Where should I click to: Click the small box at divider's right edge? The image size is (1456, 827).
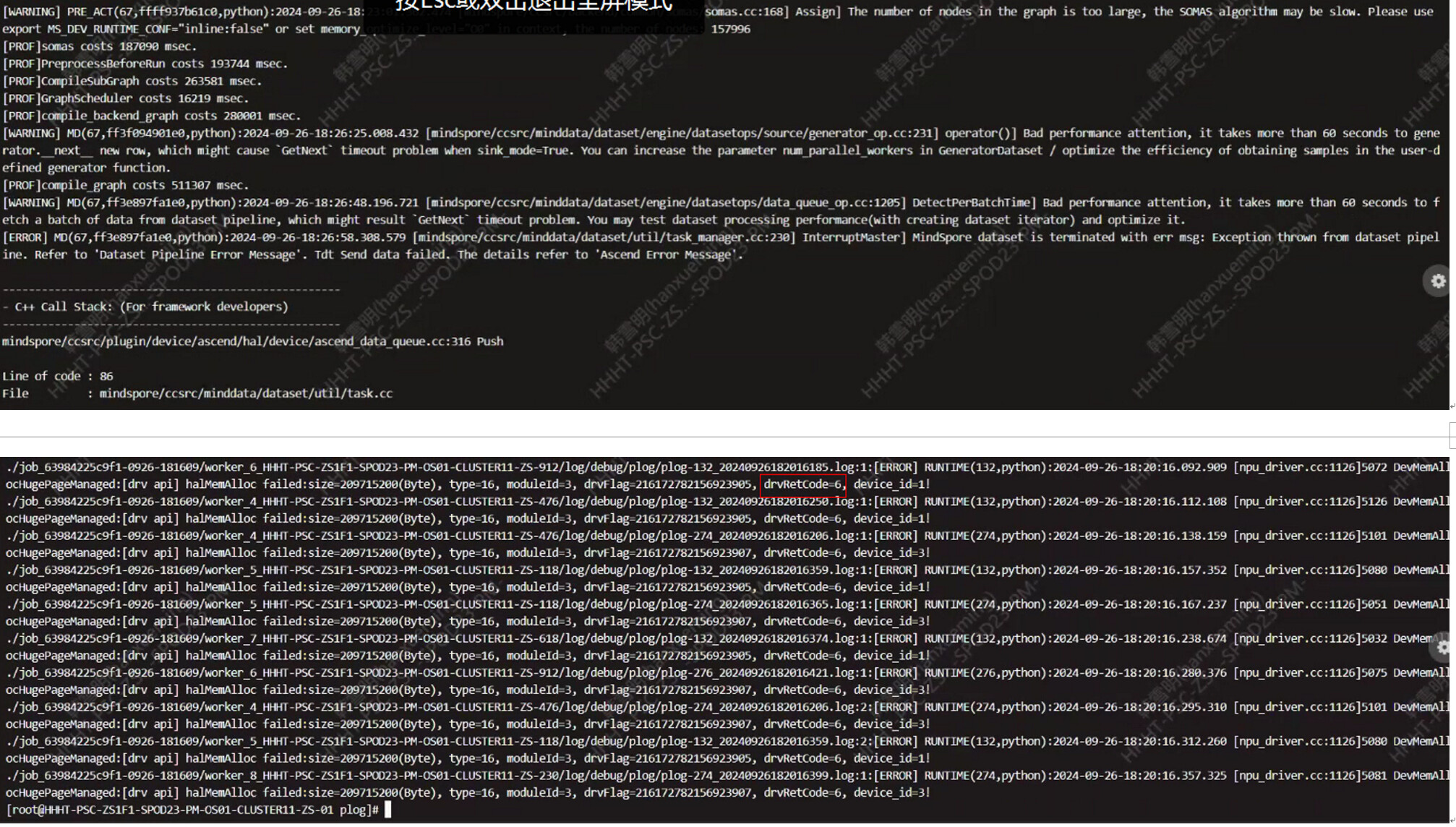(1452, 435)
